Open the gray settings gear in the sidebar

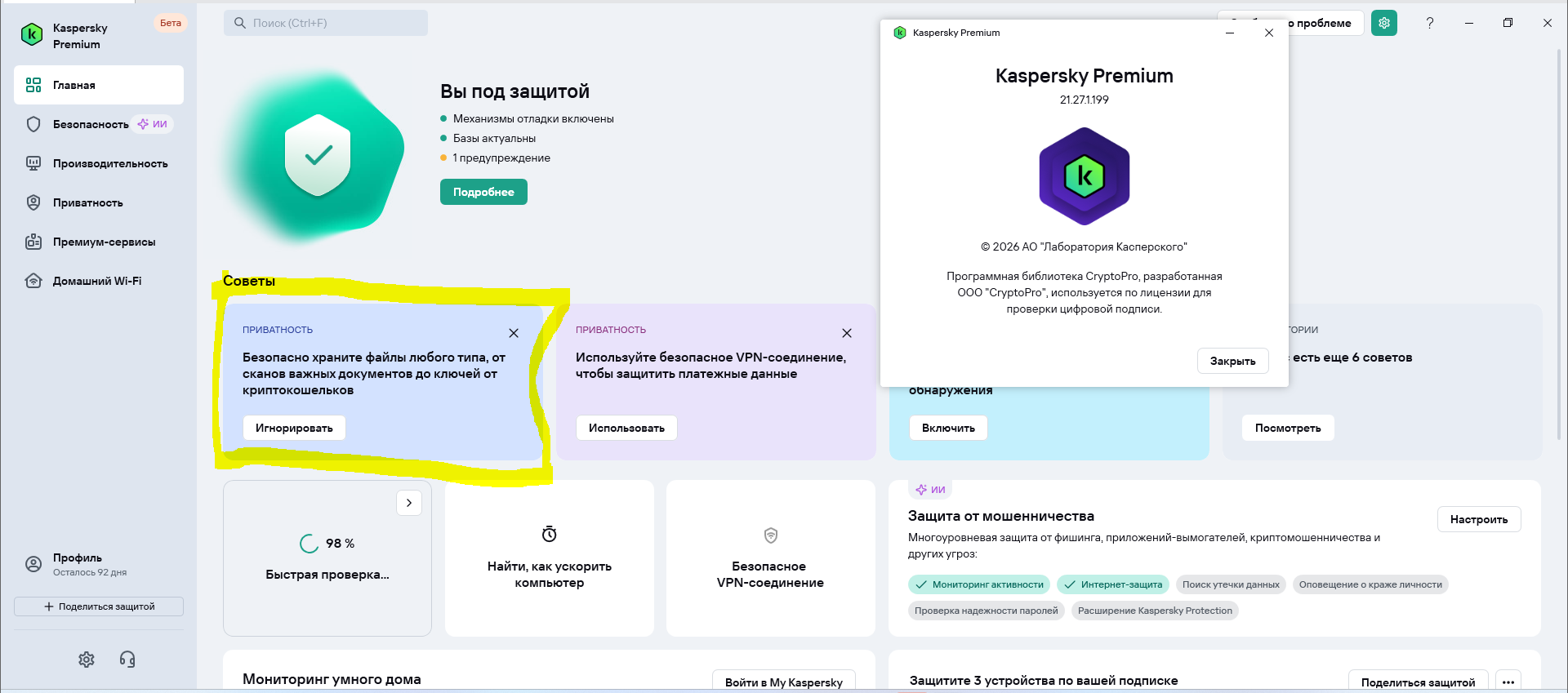[87, 660]
